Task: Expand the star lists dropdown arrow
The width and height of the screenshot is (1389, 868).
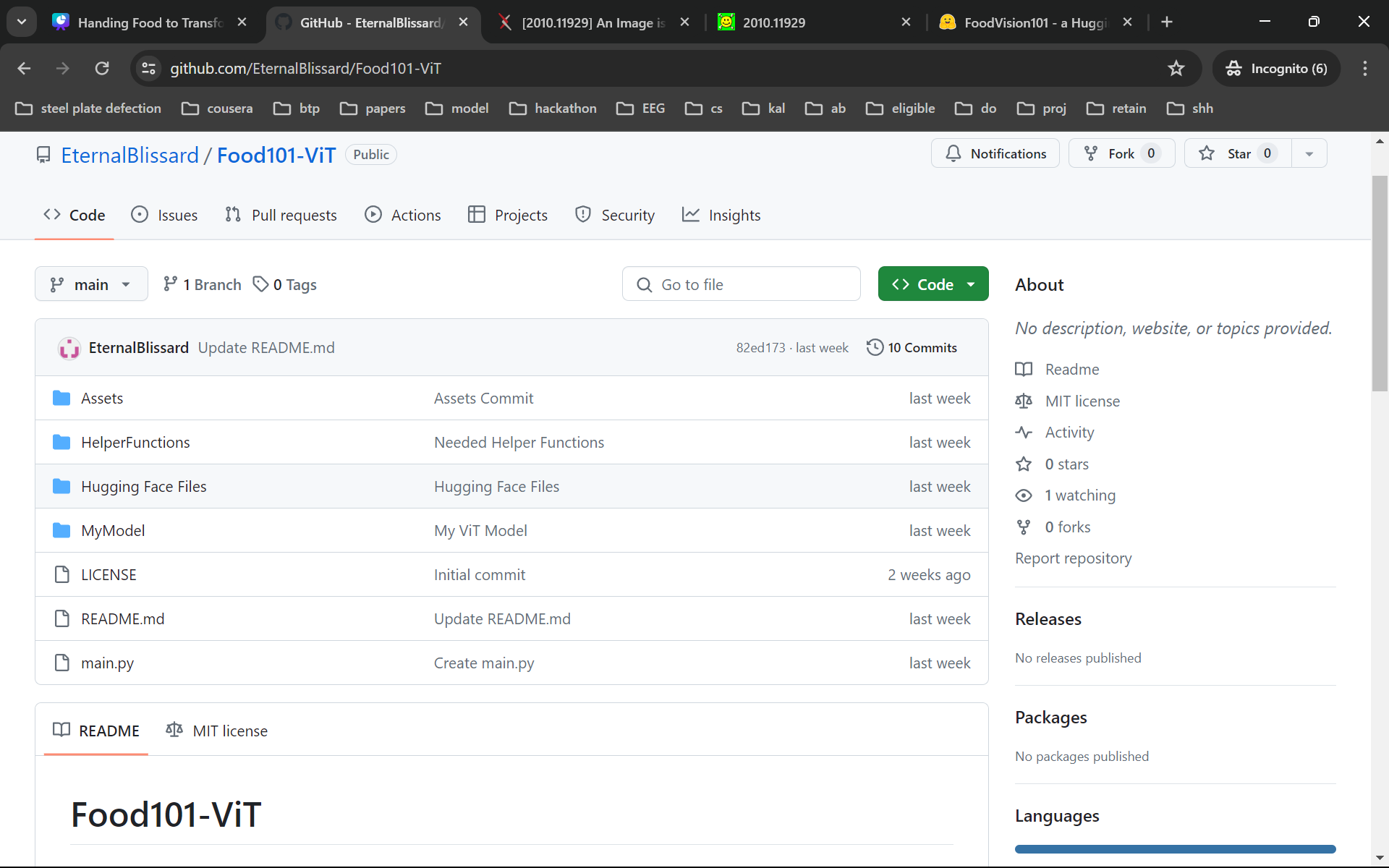Action: click(x=1309, y=153)
